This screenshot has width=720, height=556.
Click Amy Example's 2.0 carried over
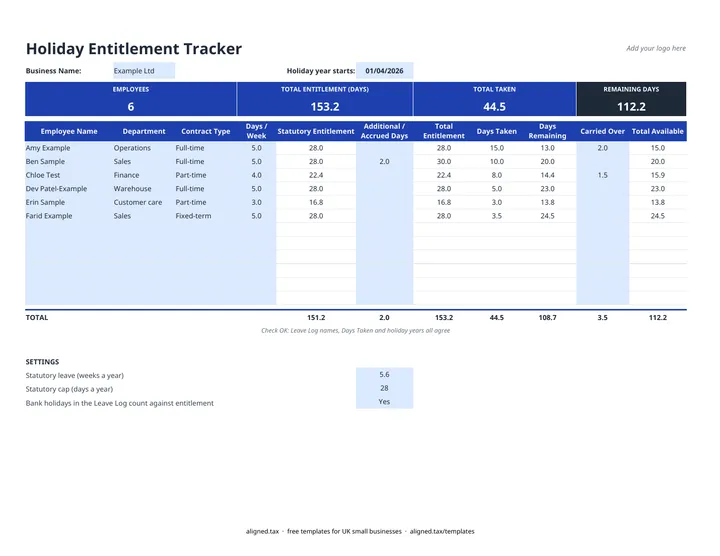pos(602,148)
